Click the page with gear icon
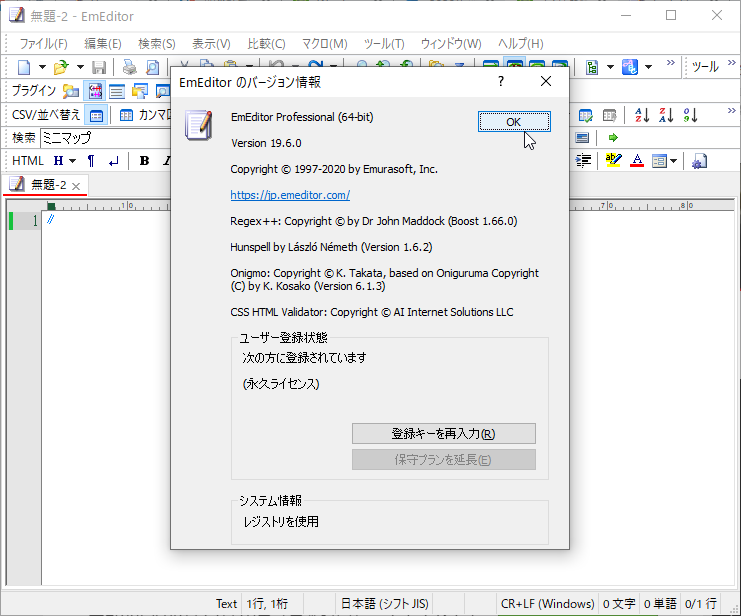Screen dimensions: 741x616 pos(699,161)
